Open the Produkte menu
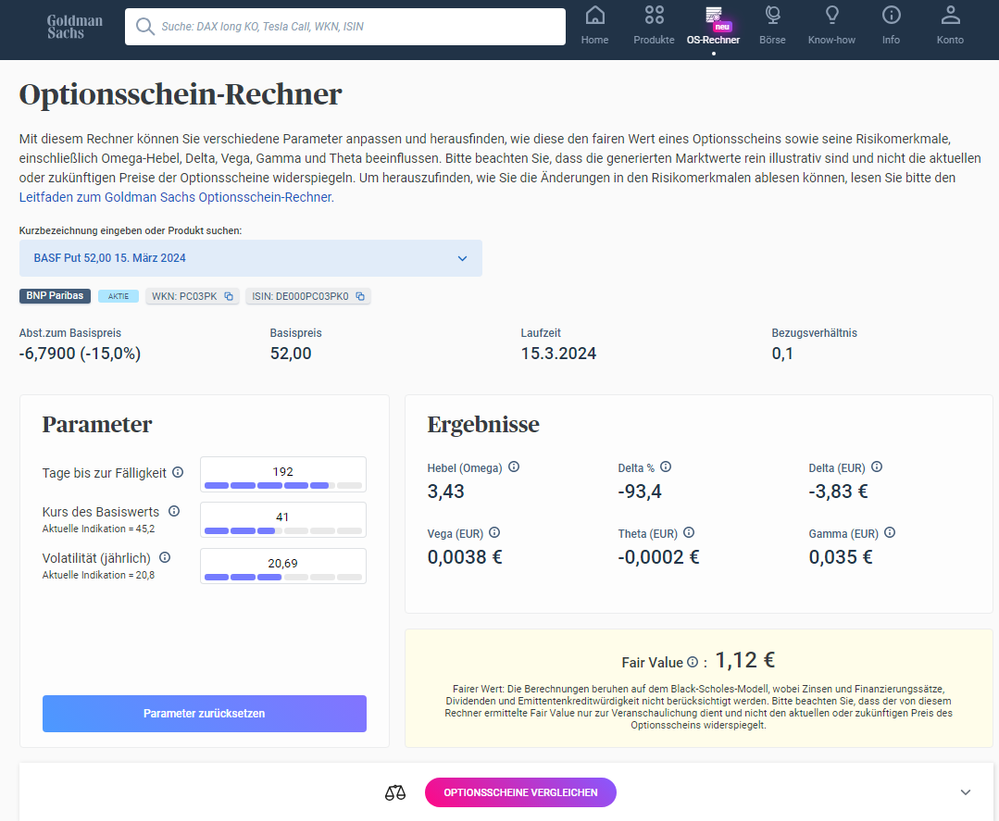 pos(654,26)
